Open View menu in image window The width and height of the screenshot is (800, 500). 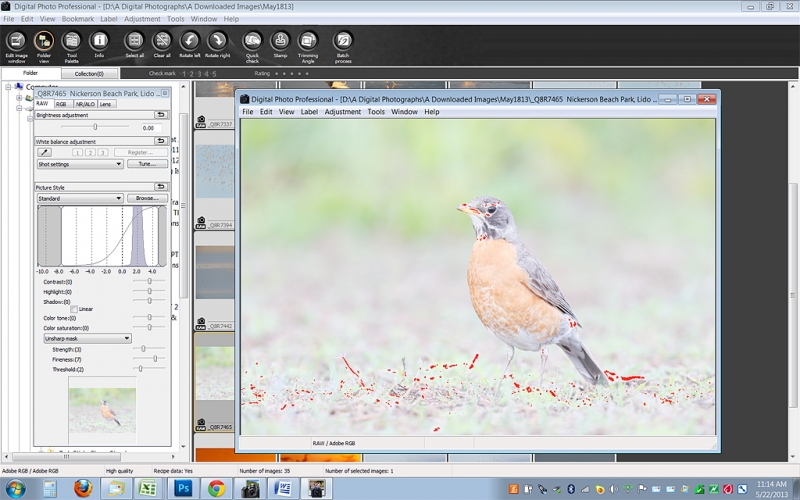286,112
